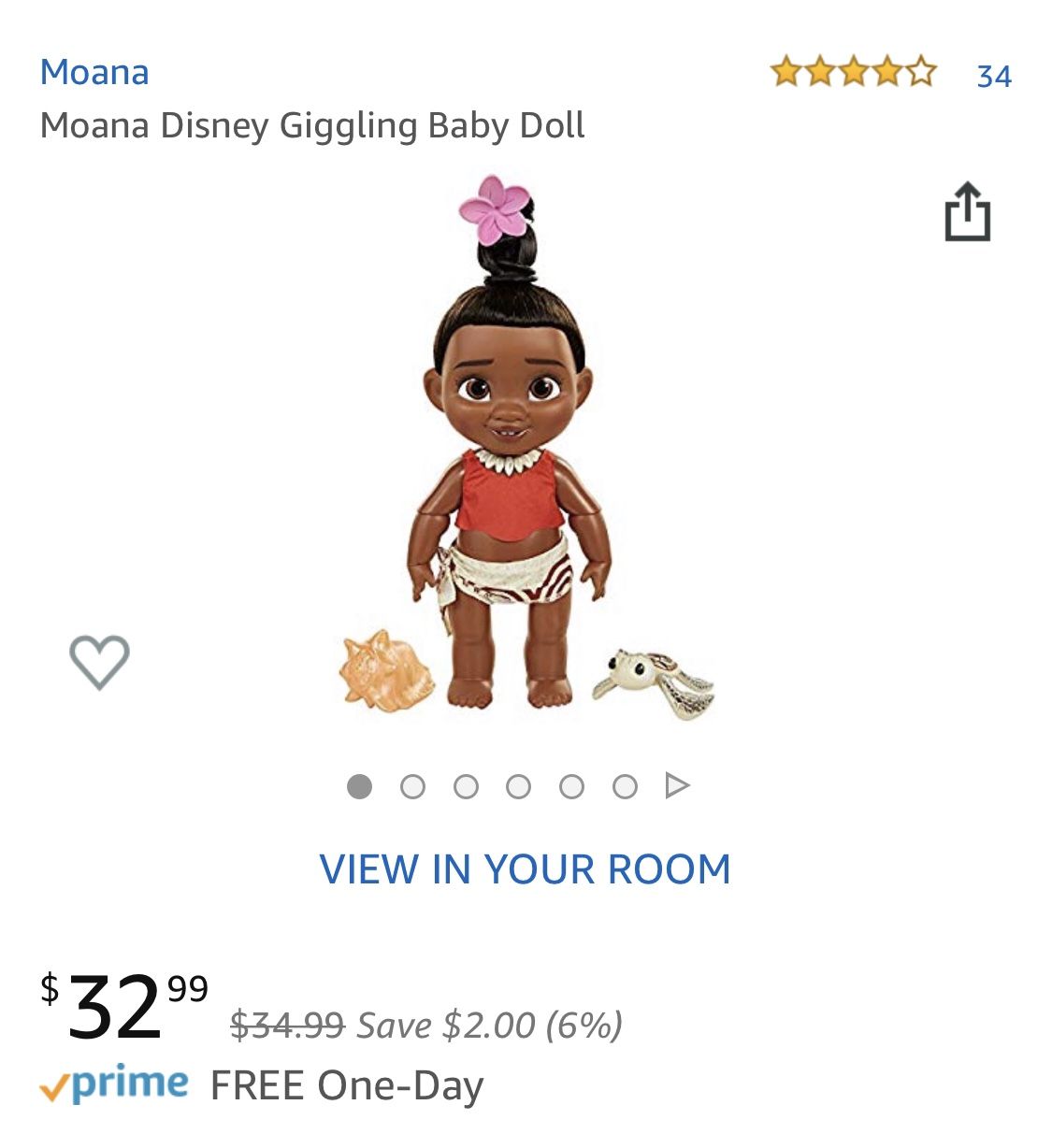Go to the fifth carousel image dot

[x=571, y=787]
